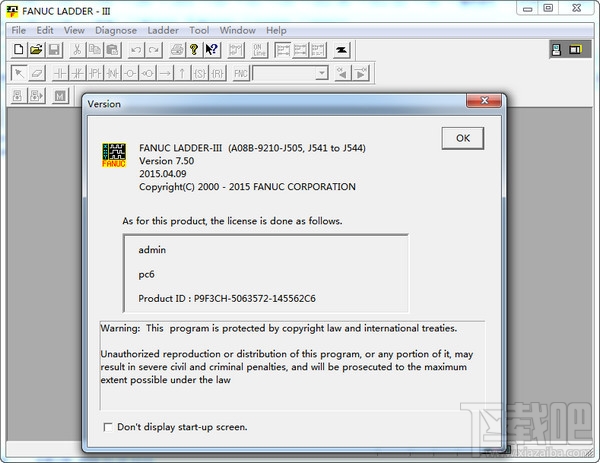Click the program compile toolbar icon
The image size is (600, 463).
(x=236, y=50)
